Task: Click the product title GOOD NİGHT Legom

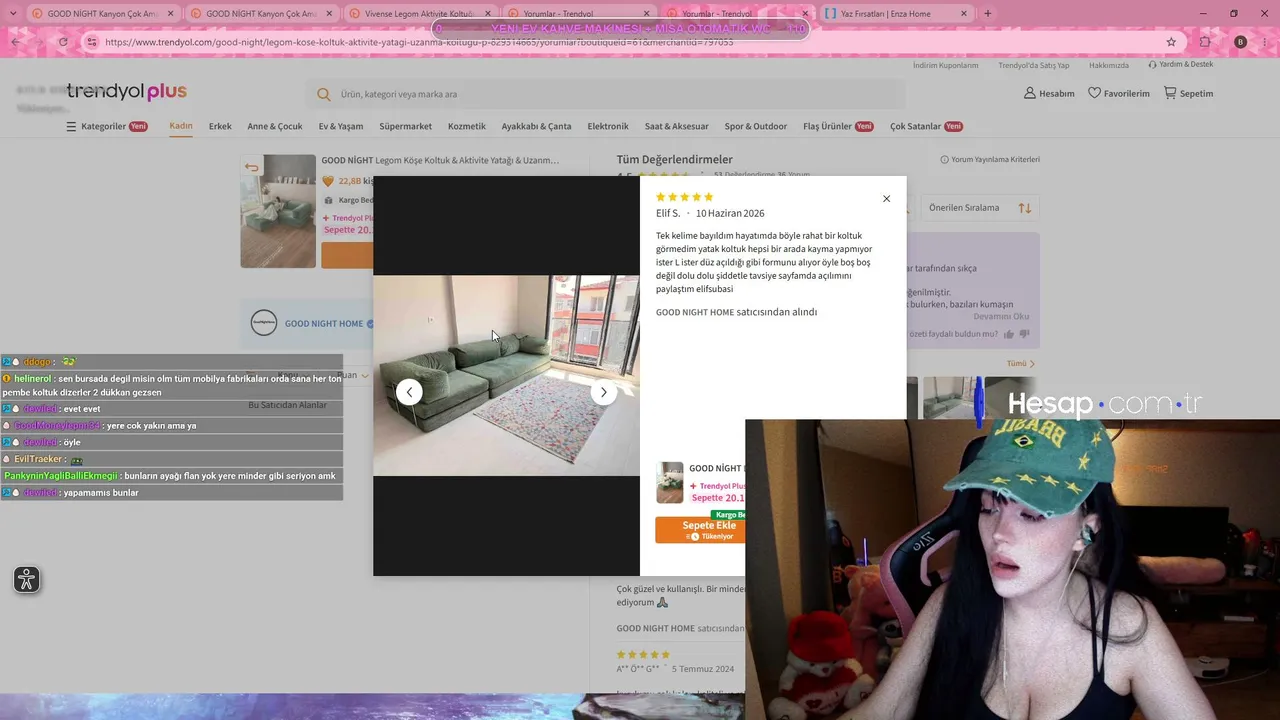Action: 440,160
